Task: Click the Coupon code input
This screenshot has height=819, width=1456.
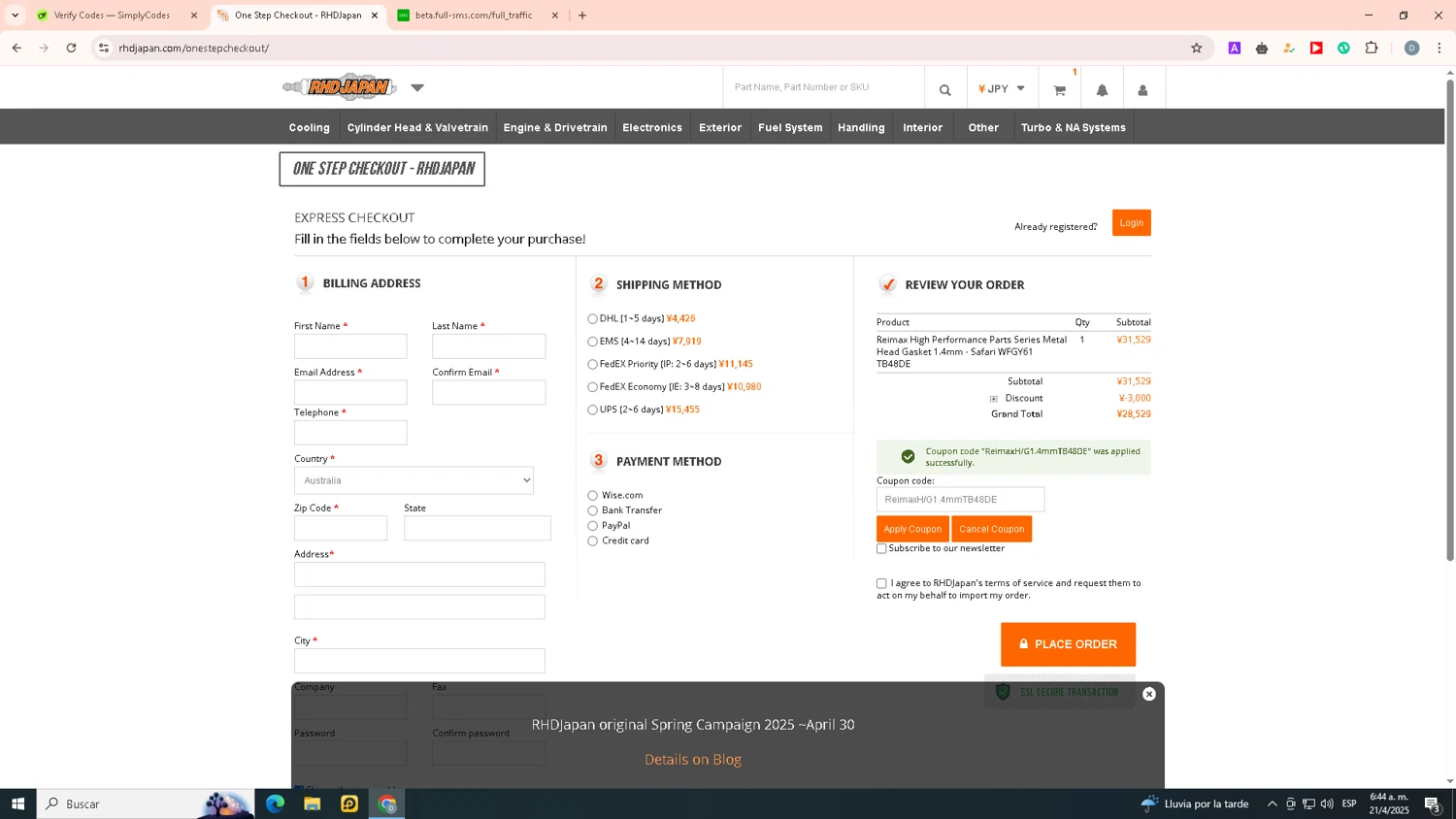Action: click(961, 500)
